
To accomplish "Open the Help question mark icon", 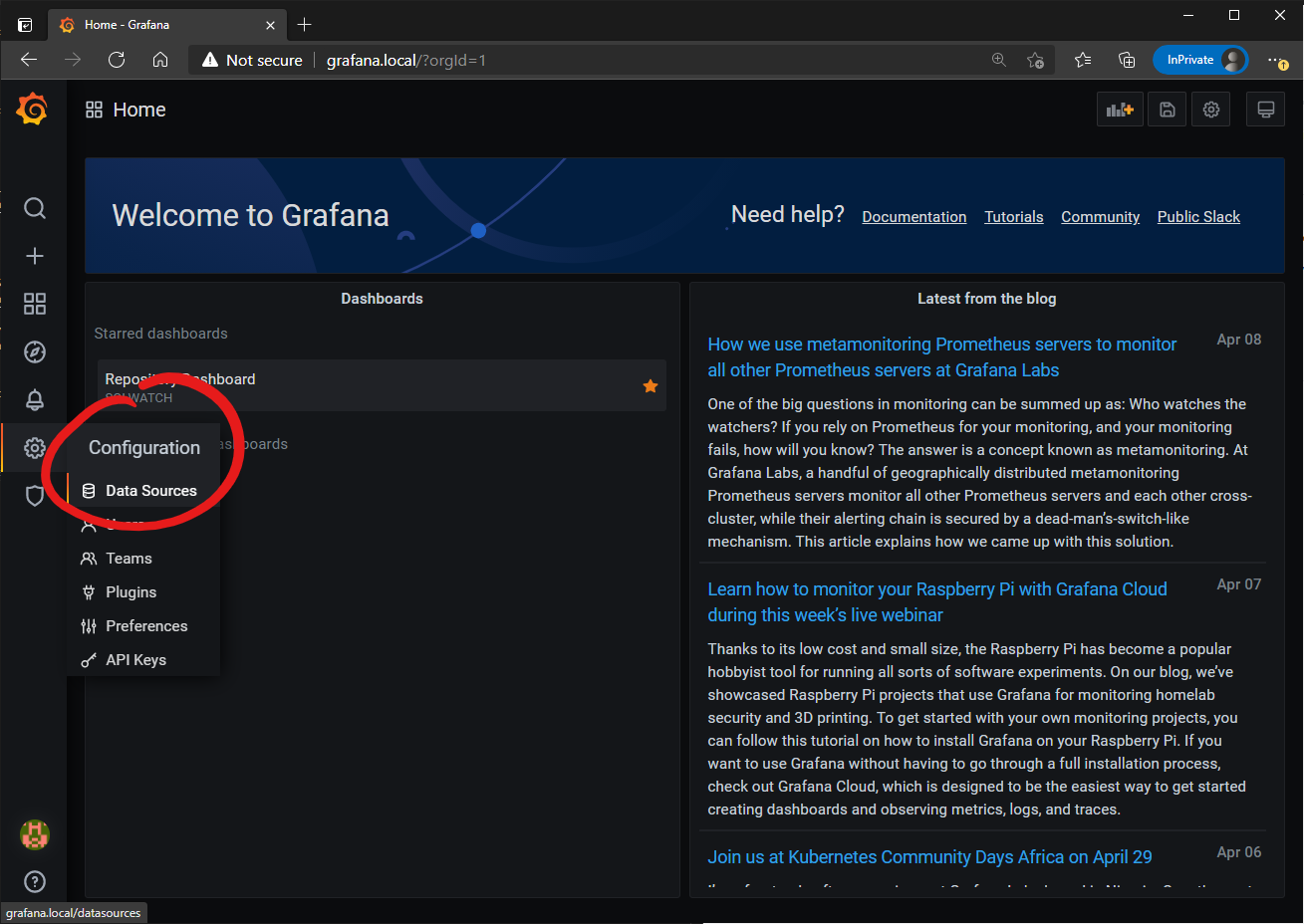I will (35, 881).
